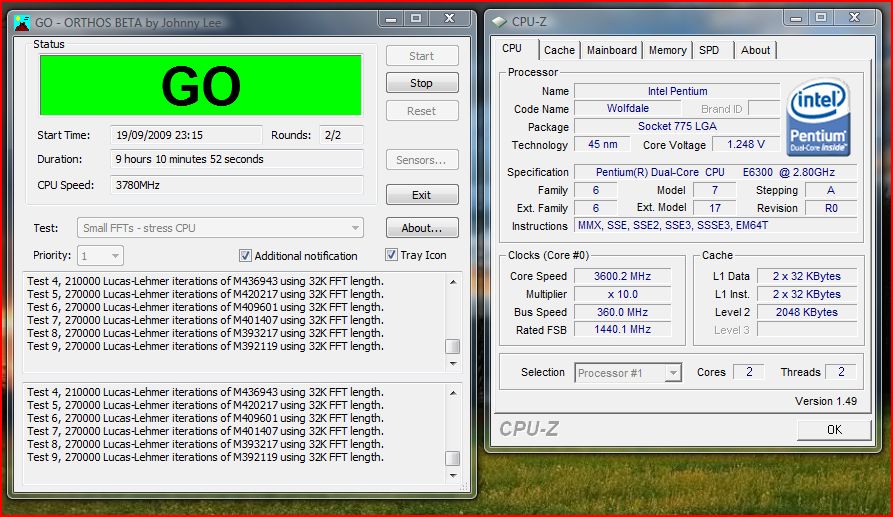The height and width of the screenshot is (517, 893).
Task: Open the Memory tab in CPU-Z
Action: [x=667, y=50]
